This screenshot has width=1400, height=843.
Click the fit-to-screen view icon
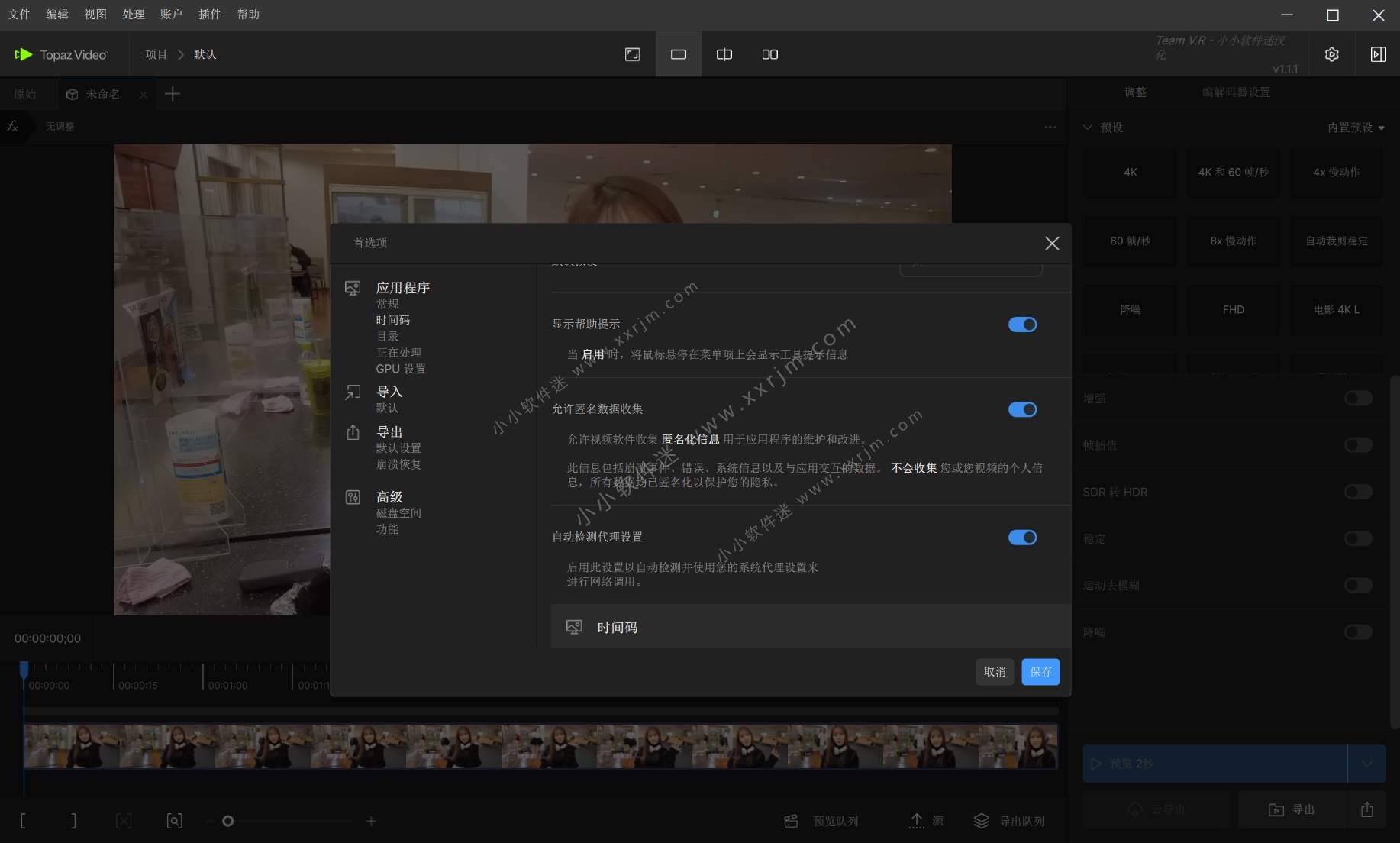click(632, 53)
